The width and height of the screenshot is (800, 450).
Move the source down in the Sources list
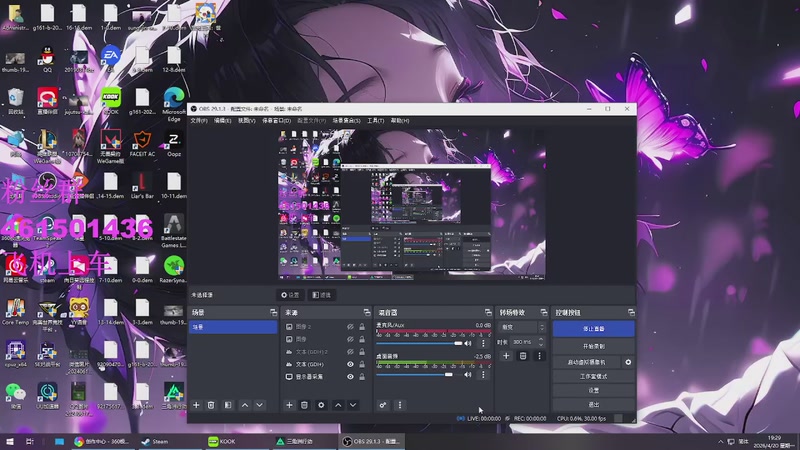click(353, 405)
